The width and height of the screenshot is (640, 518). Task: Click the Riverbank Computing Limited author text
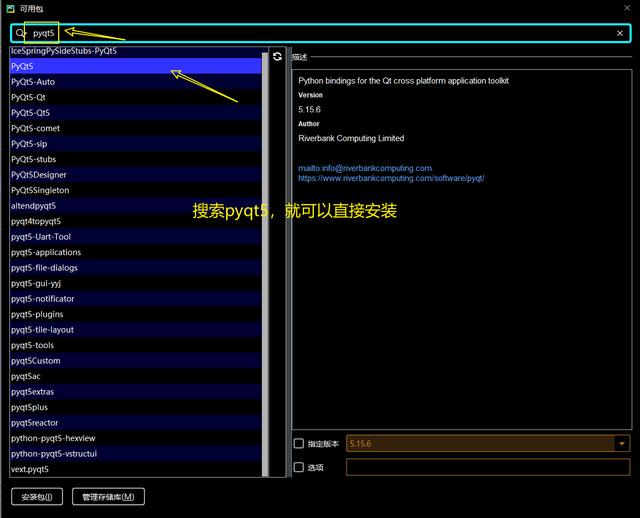point(351,138)
